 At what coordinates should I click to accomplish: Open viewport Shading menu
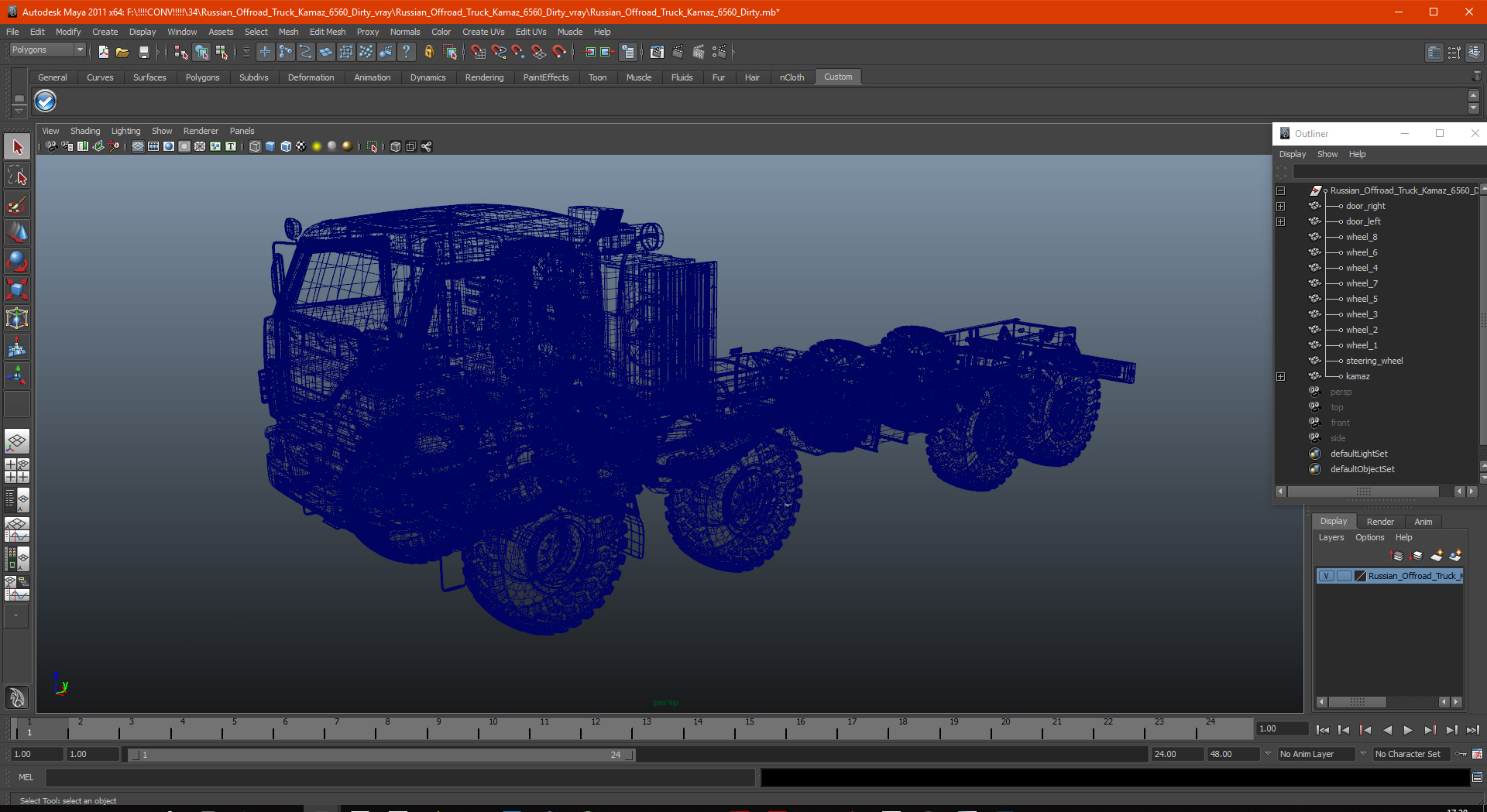tap(85, 131)
